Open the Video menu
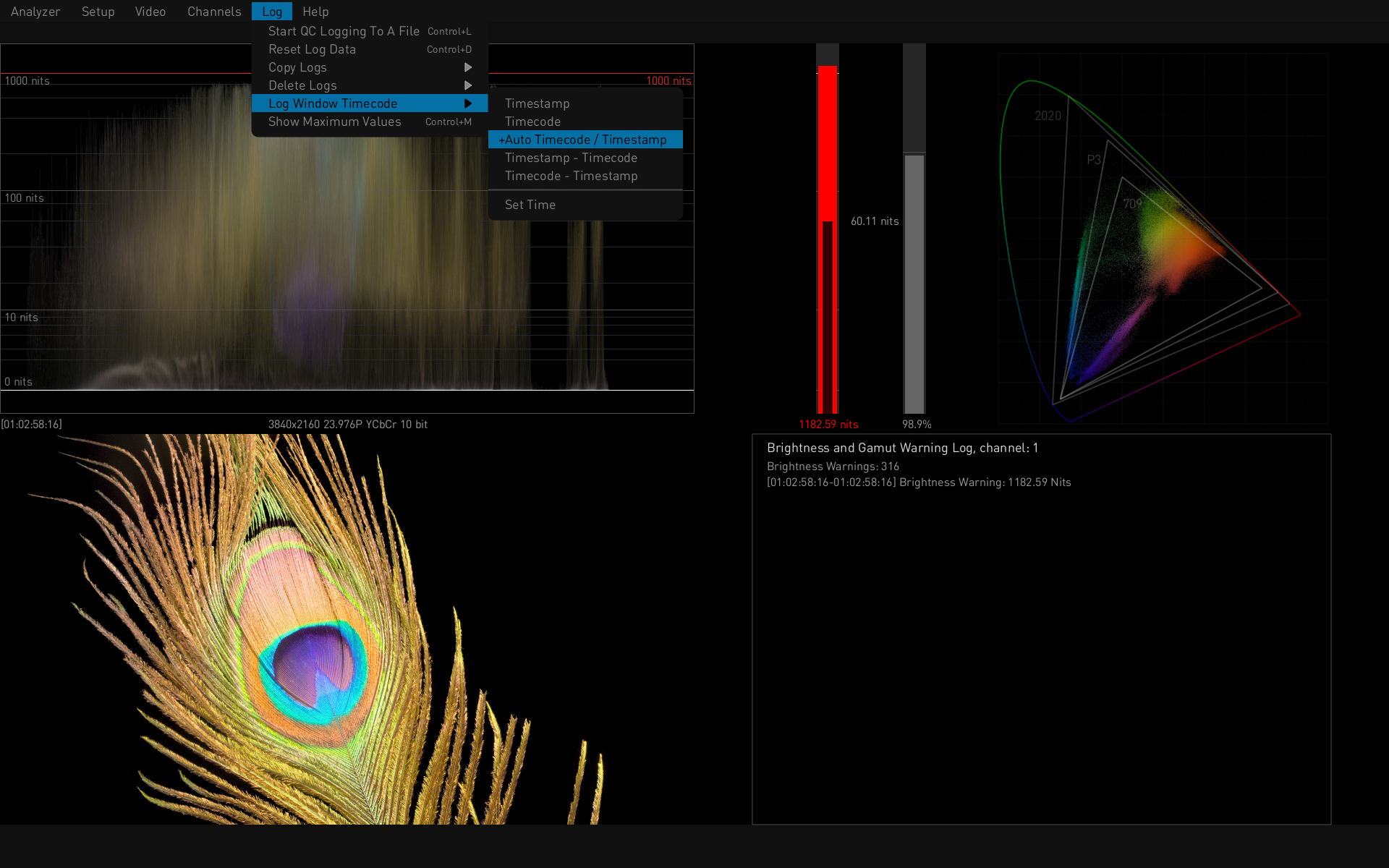 click(150, 12)
